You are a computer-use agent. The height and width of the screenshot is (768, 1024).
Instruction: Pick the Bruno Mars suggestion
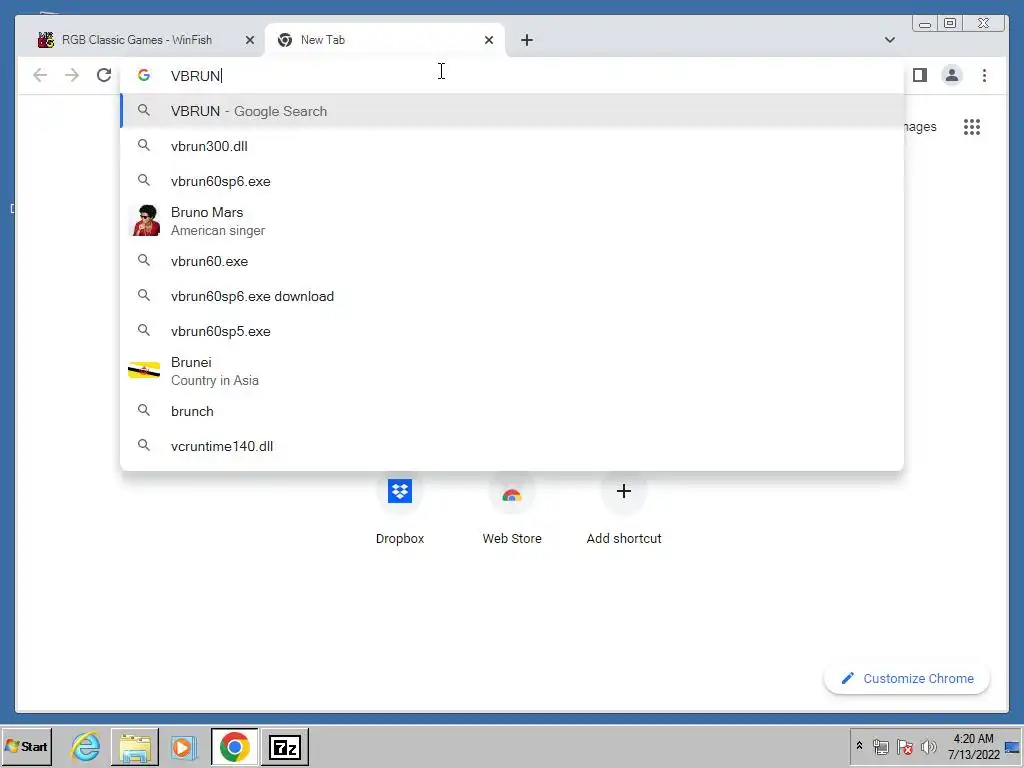(512, 221)
